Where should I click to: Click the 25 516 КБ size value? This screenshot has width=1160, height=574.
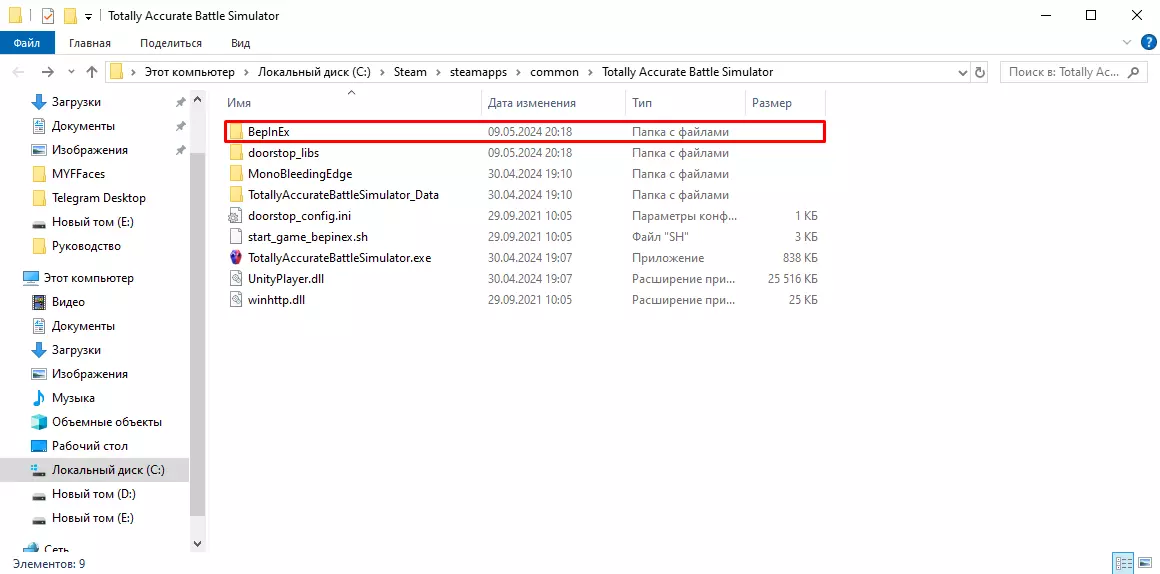(792, 279)
